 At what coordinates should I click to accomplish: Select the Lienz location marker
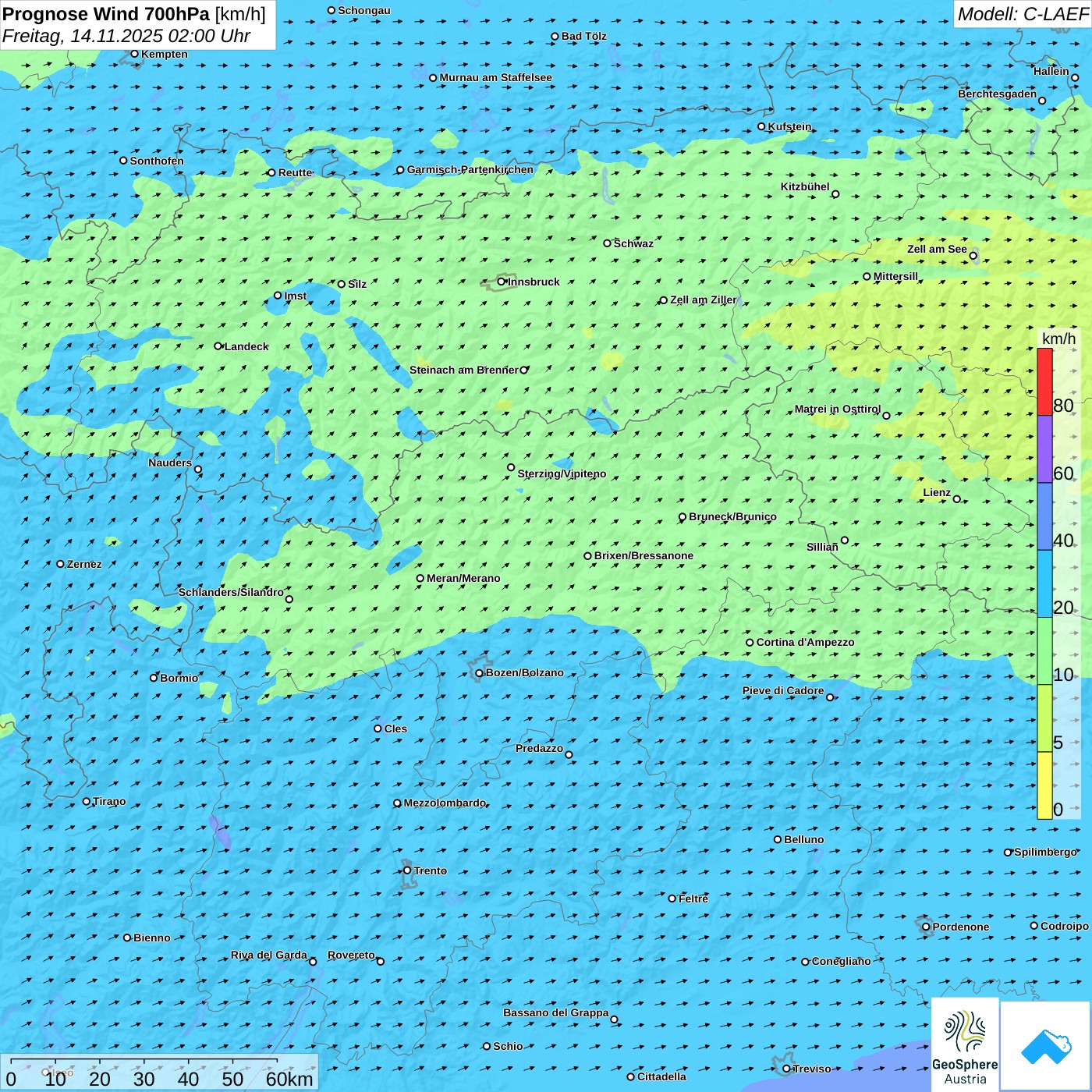957,499
